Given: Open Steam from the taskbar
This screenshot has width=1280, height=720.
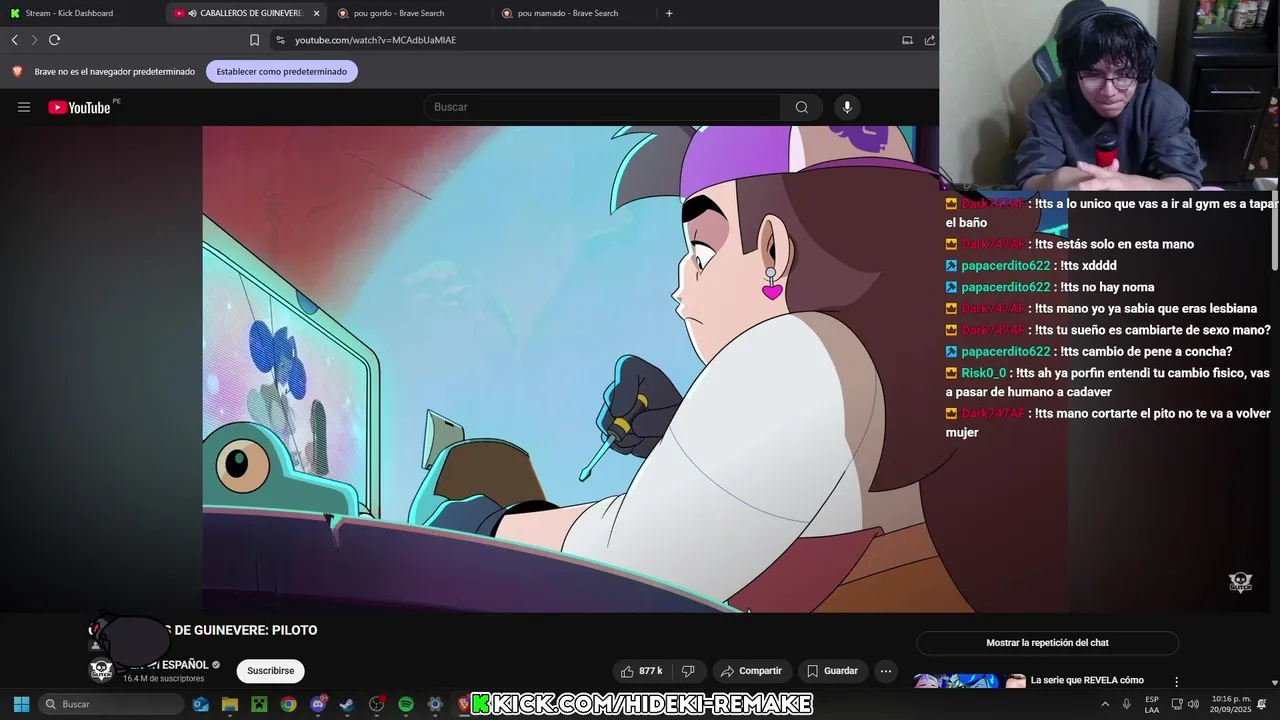Looking at the screenshot, I should coord(347,704).
